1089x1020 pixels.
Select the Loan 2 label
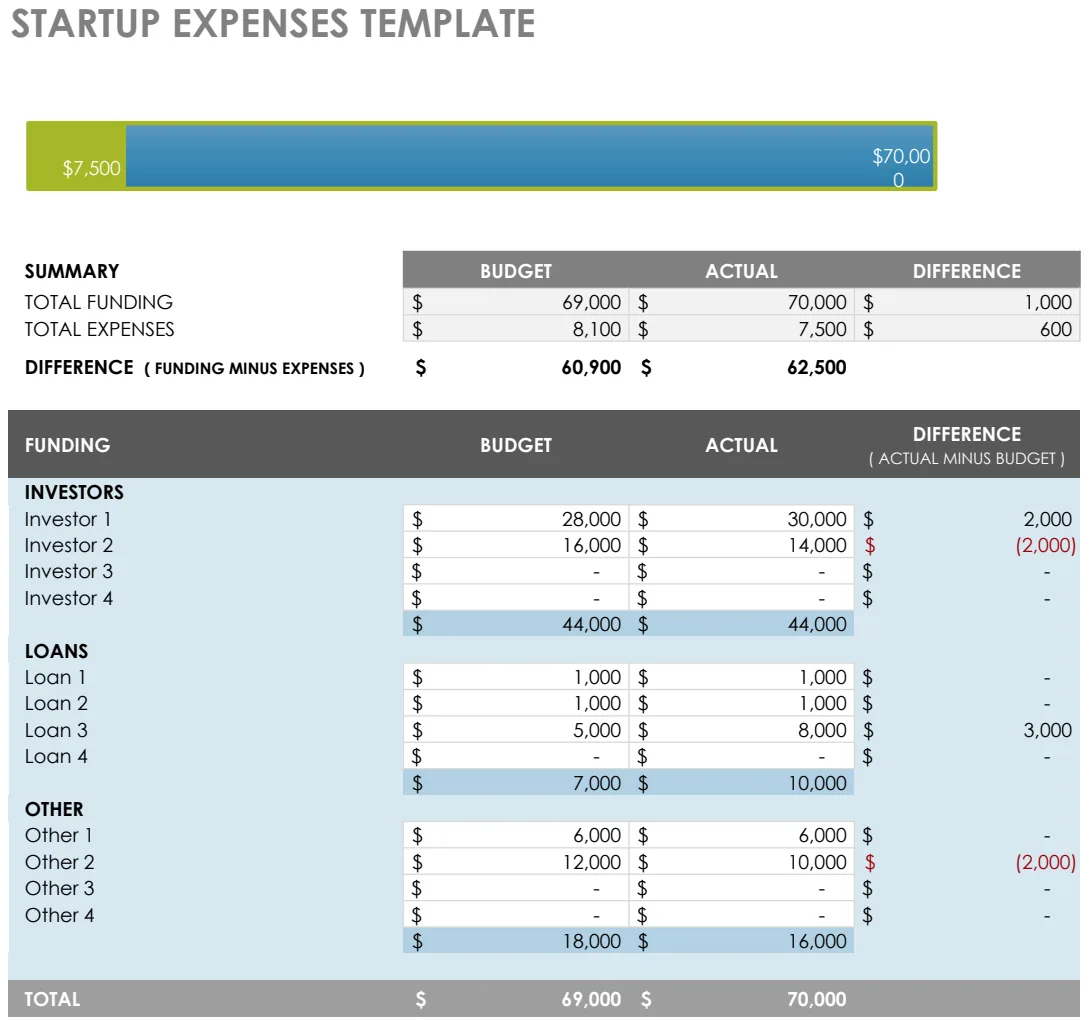click(56, 703)
